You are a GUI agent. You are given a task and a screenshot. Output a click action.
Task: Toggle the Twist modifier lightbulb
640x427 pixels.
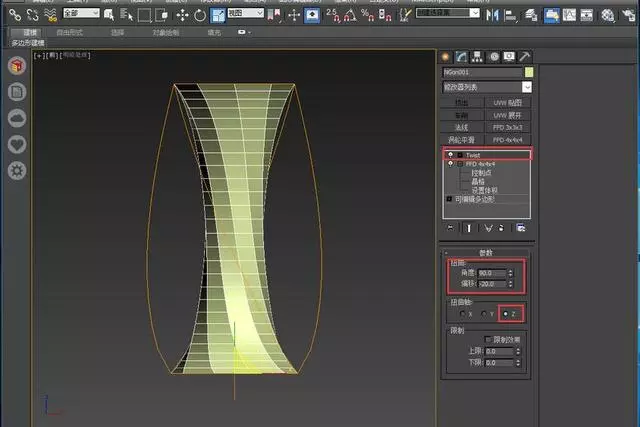click(450, 155)
